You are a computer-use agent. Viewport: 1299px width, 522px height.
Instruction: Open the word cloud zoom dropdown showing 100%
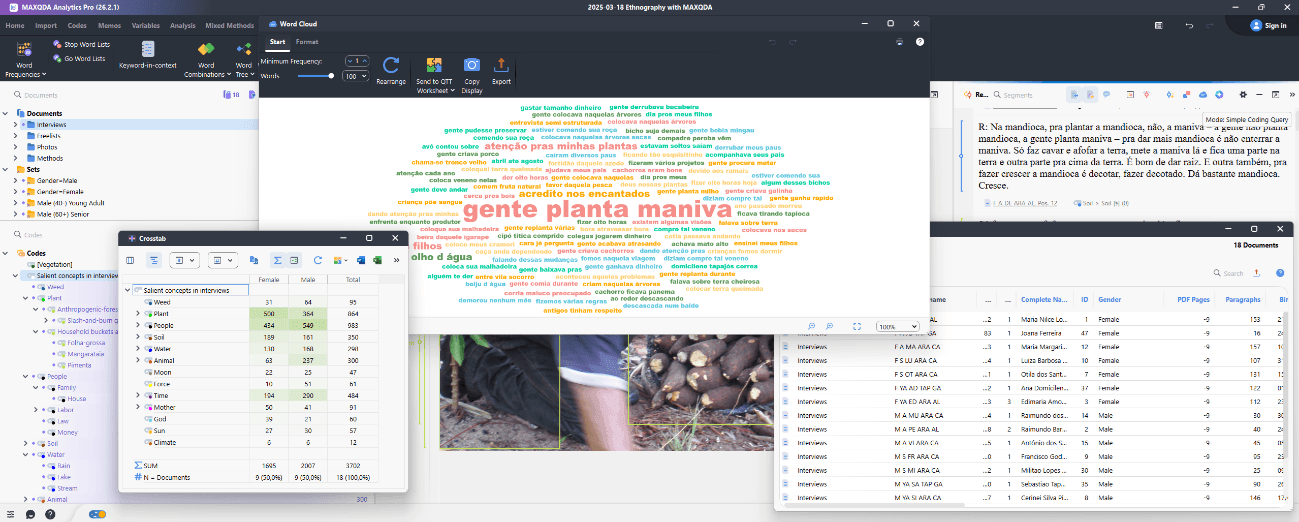(x=897, y=326)
